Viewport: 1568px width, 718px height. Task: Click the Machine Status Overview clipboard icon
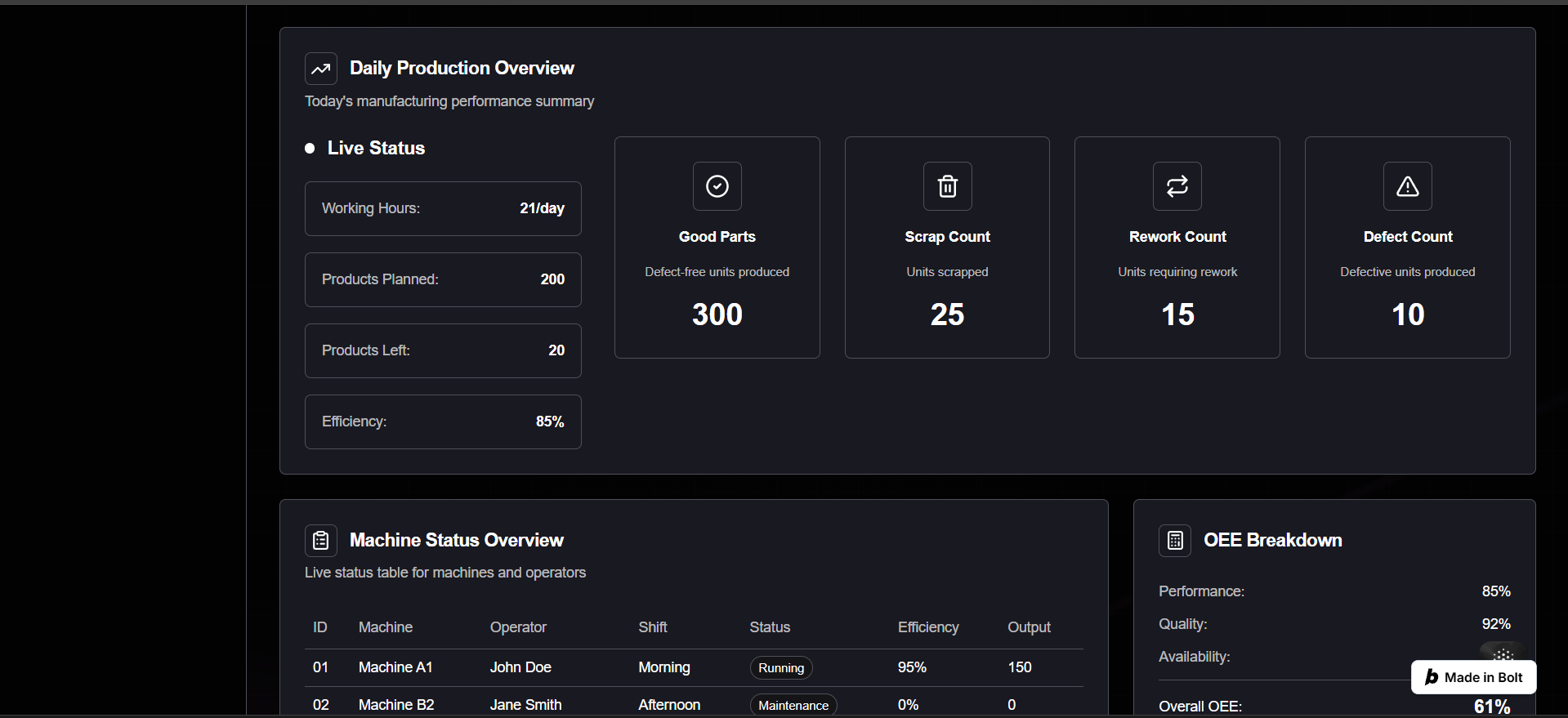tap(320, 541)
